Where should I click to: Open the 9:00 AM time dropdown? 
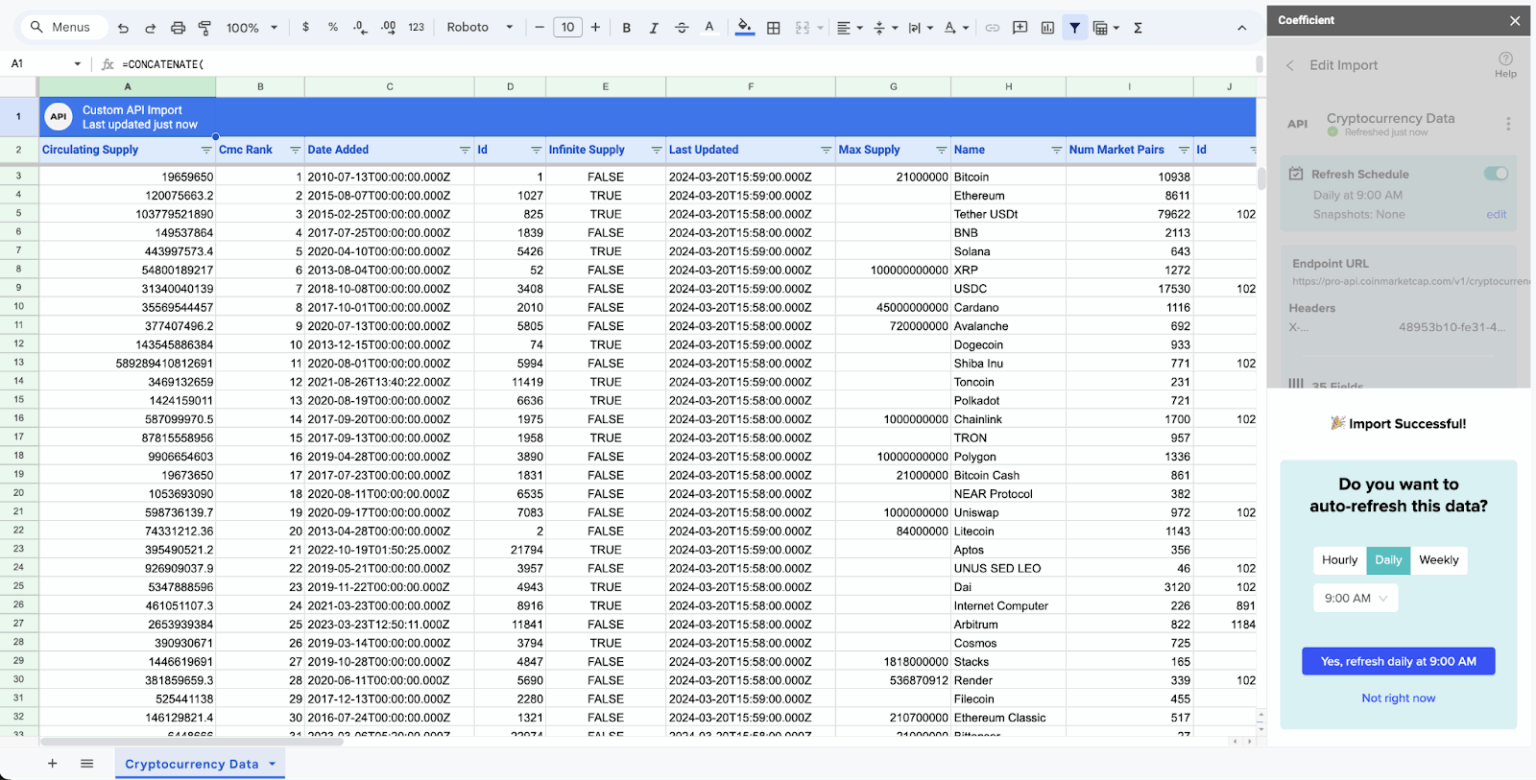[1355, 597]
